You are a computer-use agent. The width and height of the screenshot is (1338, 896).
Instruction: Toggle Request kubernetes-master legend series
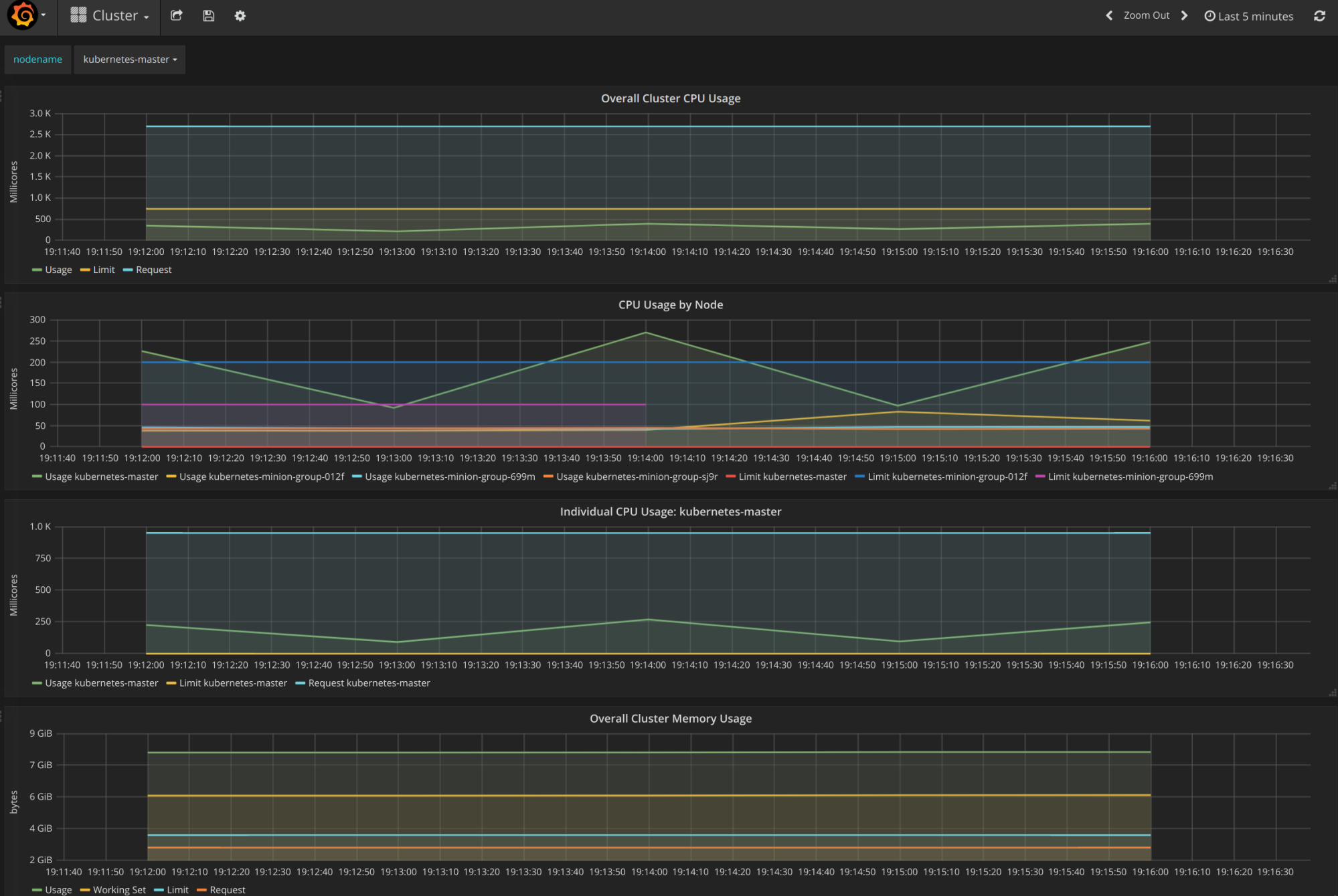[368, 683]
